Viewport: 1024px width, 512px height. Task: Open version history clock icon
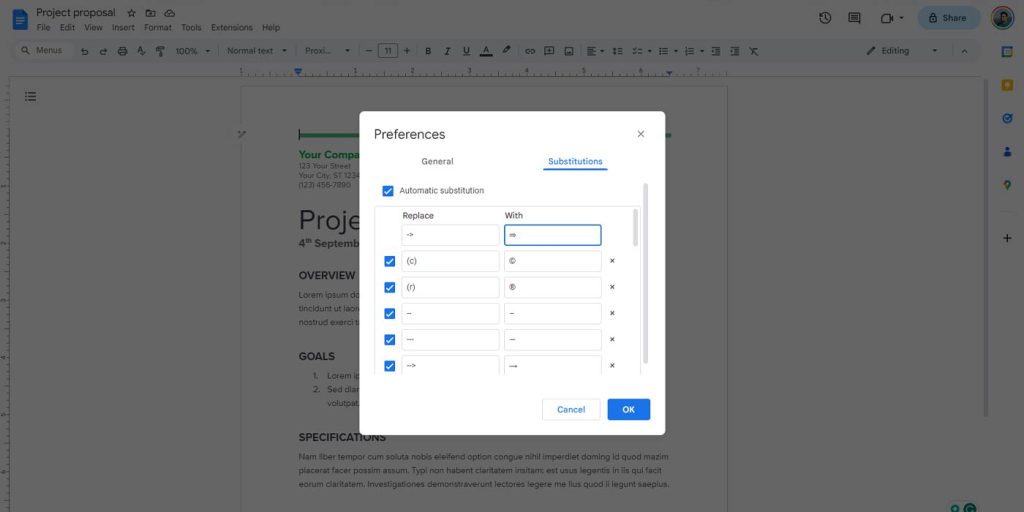tap(825, 18)
